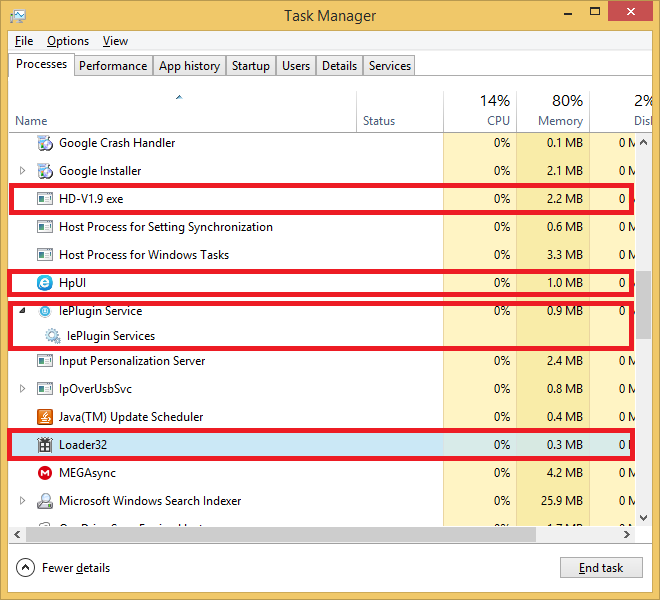Collapse the IePlugin Service group
Viewport: 660px width, 600px height.
pos(22,311)
